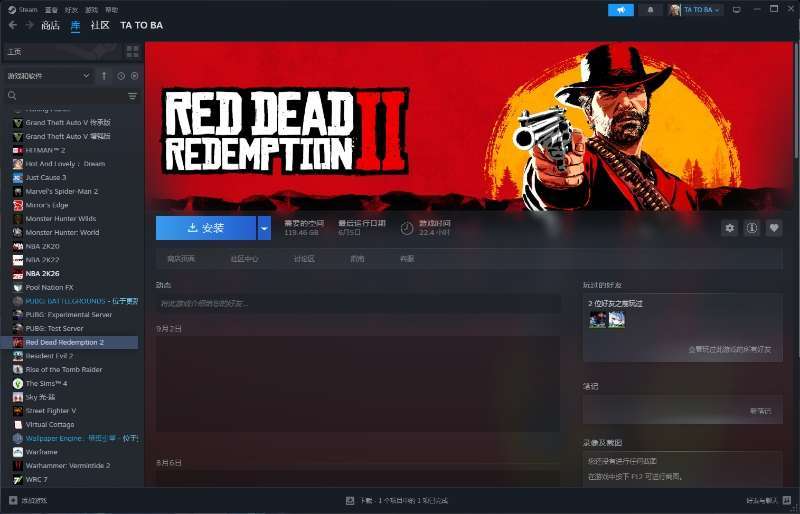Expand the install button dropdown arrow
This screenshot has height=514, width=800.
coord(264,228)
